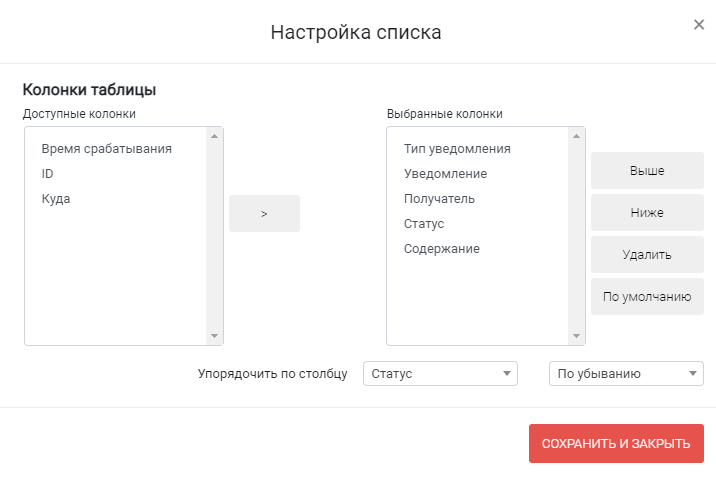716x478 pixels.
Task: Click the up arrow of available columns scrollbar
Action: [215, 136]
